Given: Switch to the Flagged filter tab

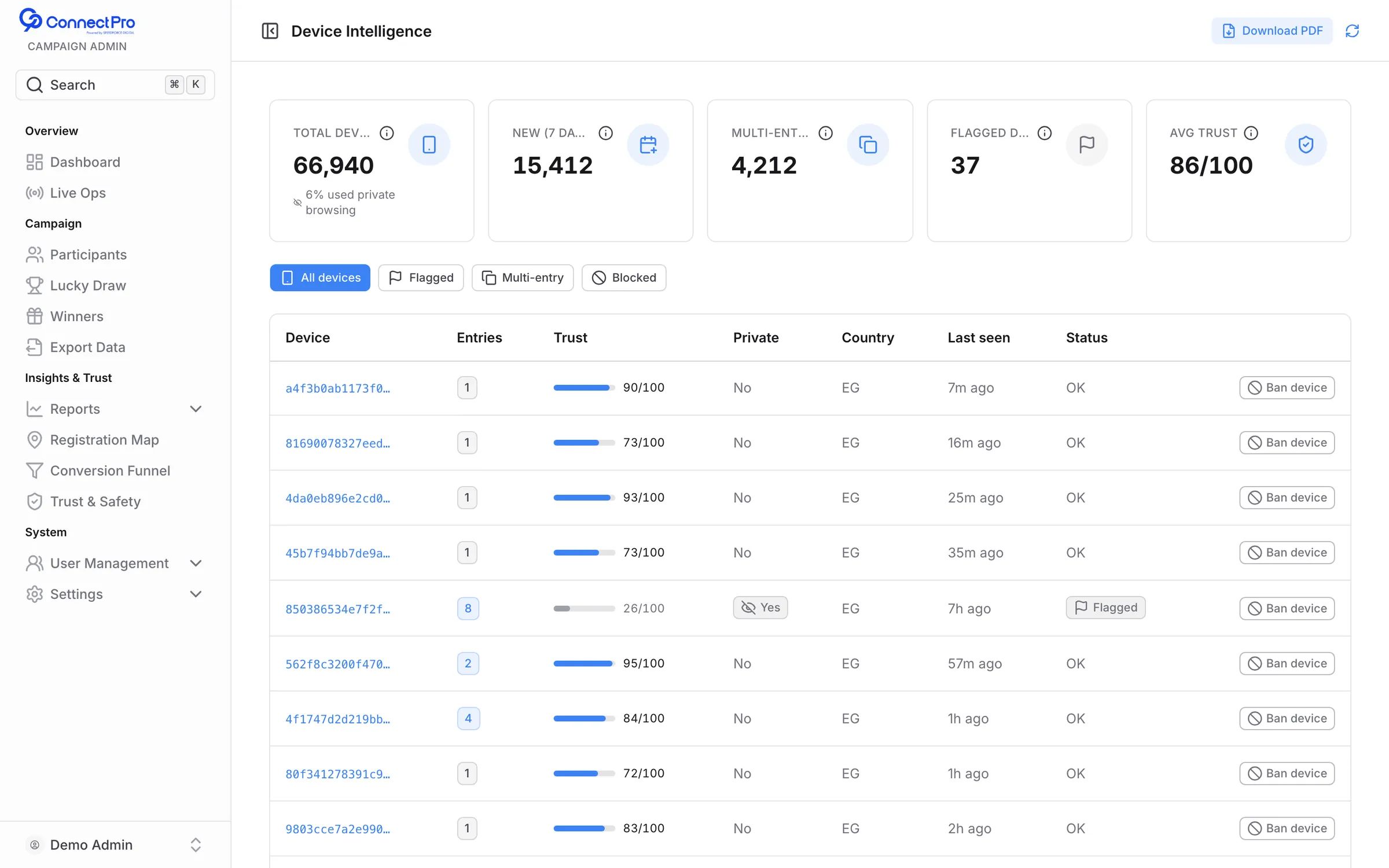Looking at the screenshot, I should point(421,278).
